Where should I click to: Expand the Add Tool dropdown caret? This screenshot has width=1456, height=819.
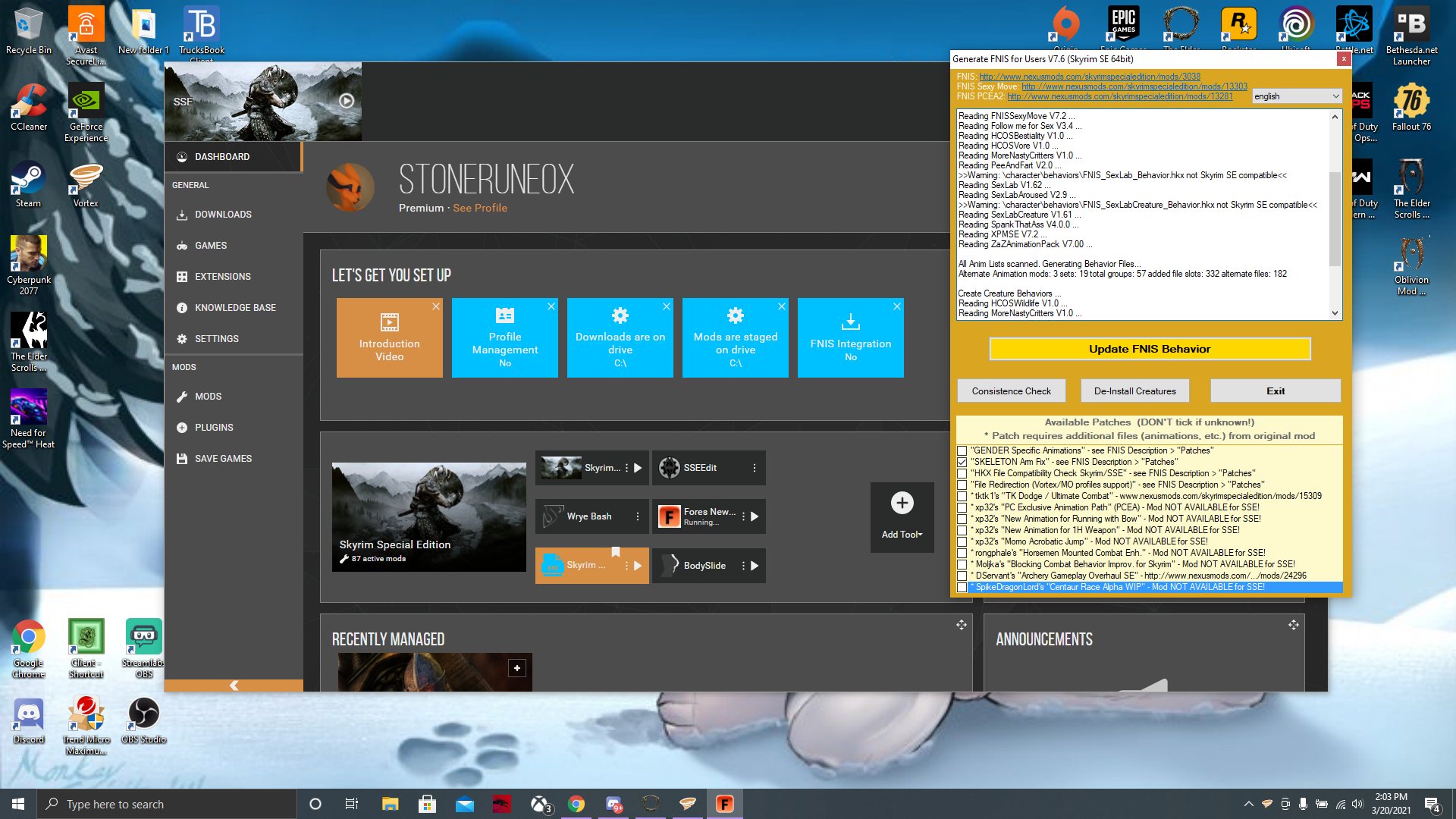click(920, 535)
